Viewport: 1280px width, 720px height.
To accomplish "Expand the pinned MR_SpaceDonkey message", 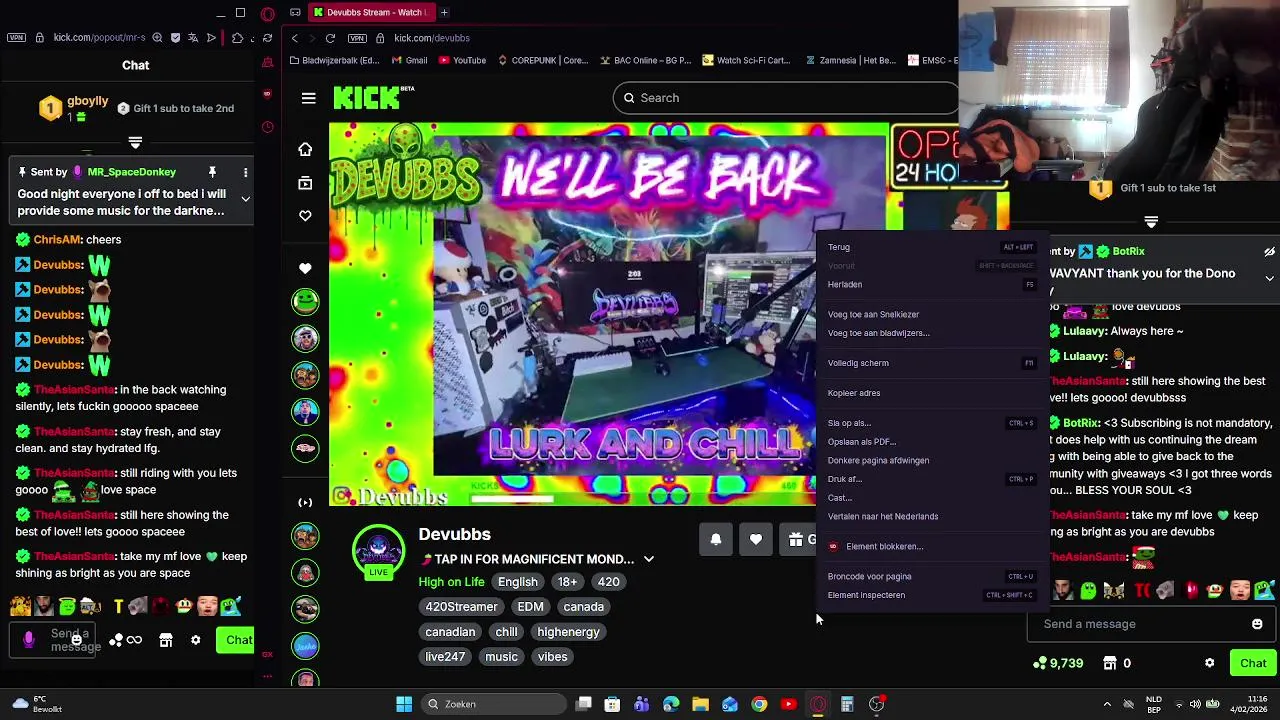I will tap(245, 199).
